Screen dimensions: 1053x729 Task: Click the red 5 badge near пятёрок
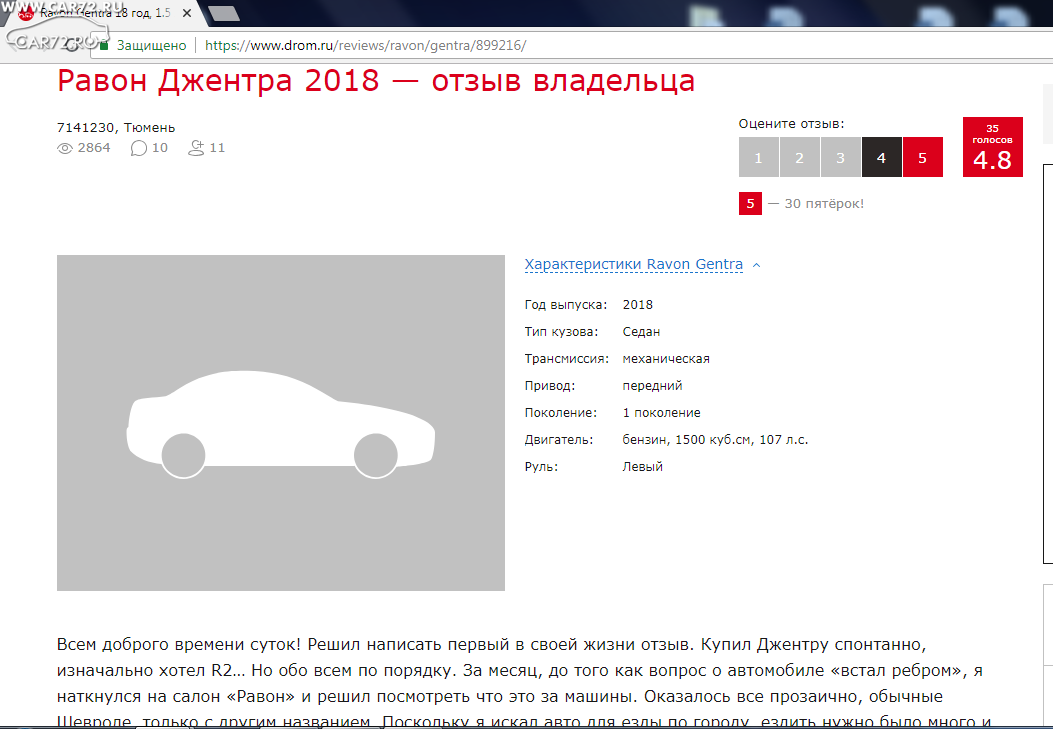tap(750, 203)
